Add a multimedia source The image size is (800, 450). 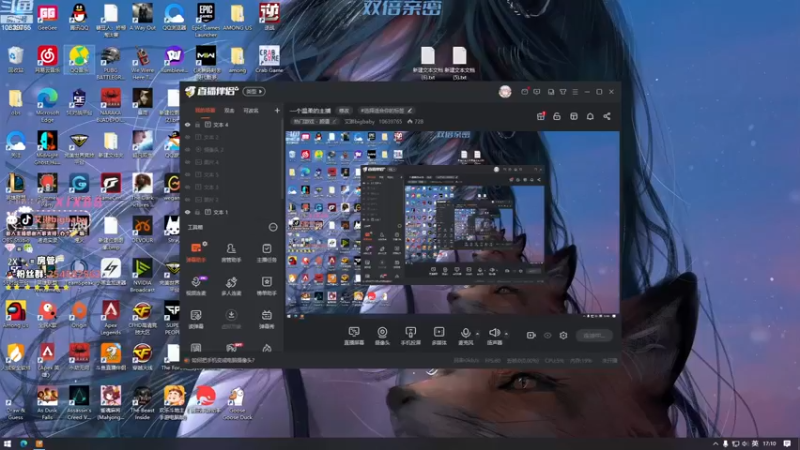[439, 336]
